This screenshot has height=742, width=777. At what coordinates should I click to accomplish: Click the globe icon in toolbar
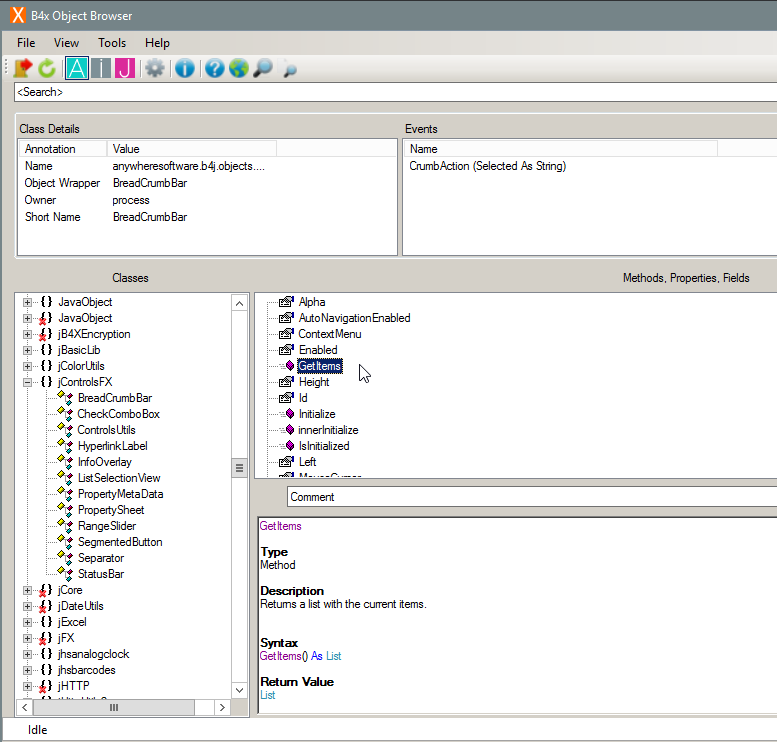(238, 68)
